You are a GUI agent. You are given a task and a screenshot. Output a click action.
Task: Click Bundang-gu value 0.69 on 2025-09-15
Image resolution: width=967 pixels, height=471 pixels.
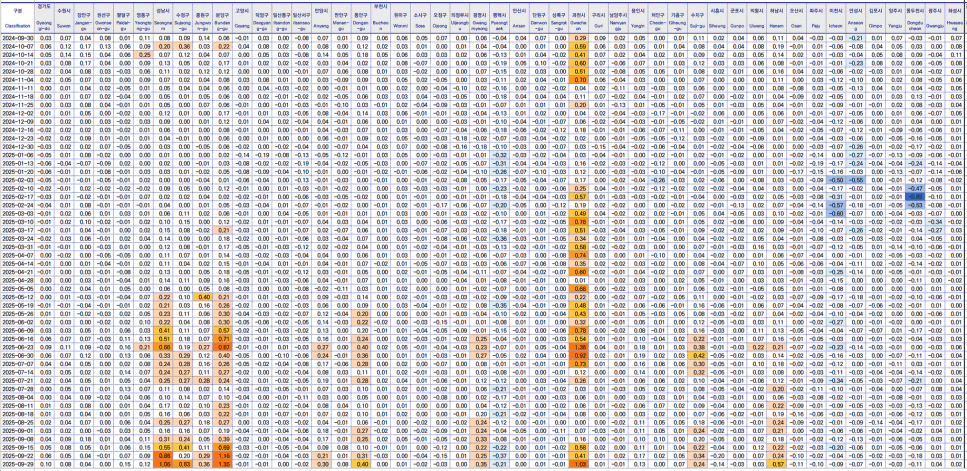click(223, 448)
